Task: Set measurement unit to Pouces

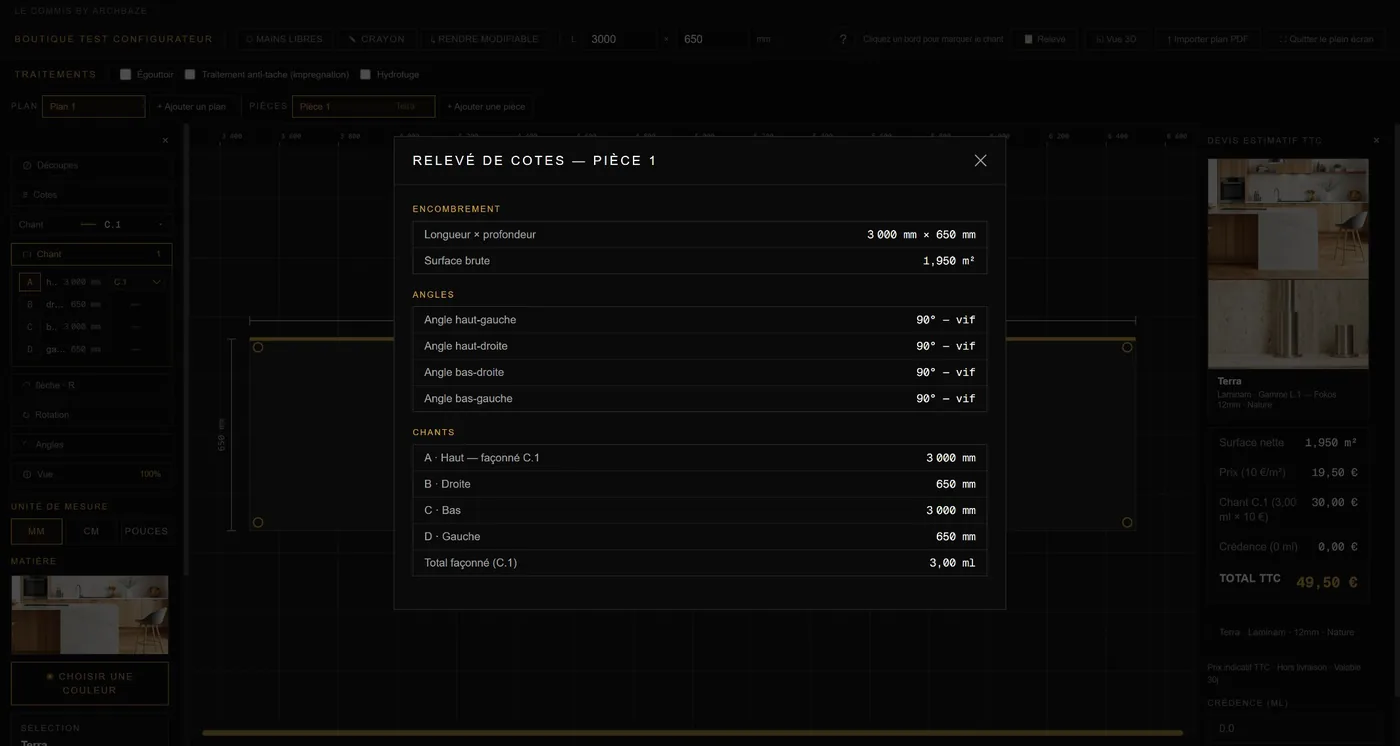Action: [x=146, y=531]
